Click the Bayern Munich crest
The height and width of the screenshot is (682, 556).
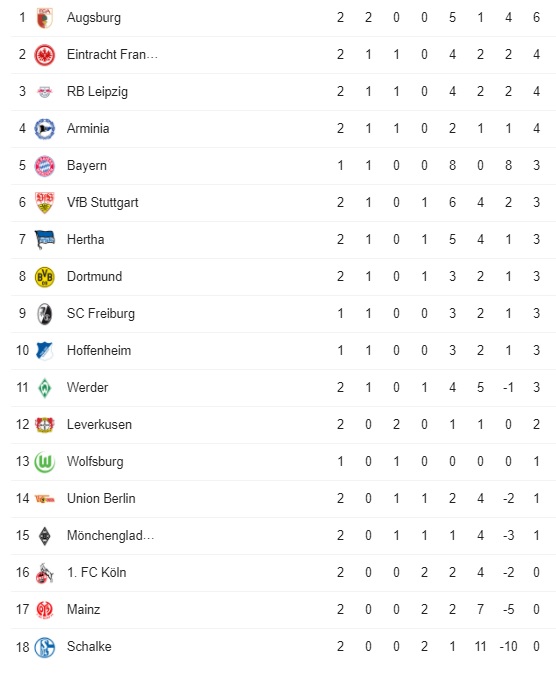(x=44, y=166)
